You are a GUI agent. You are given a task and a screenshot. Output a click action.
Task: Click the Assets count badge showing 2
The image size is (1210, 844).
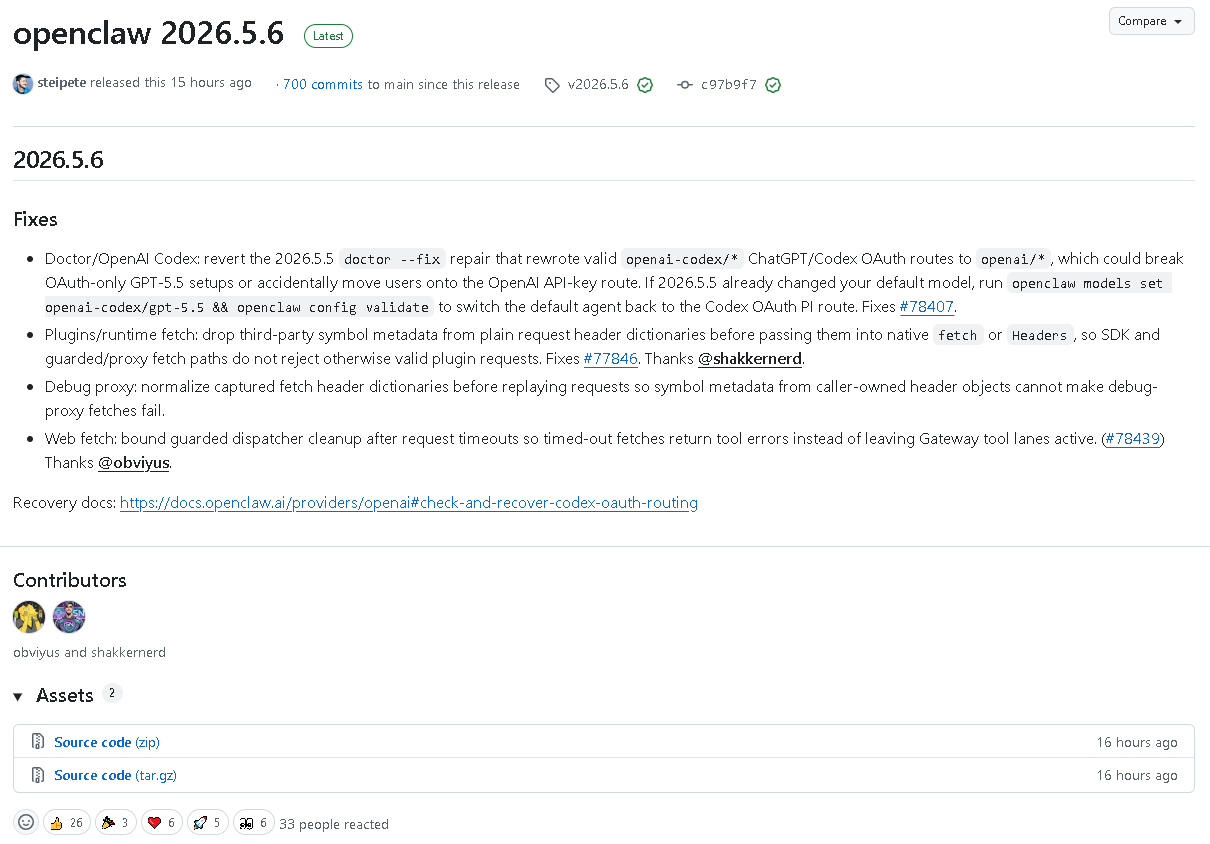point(112,693)
